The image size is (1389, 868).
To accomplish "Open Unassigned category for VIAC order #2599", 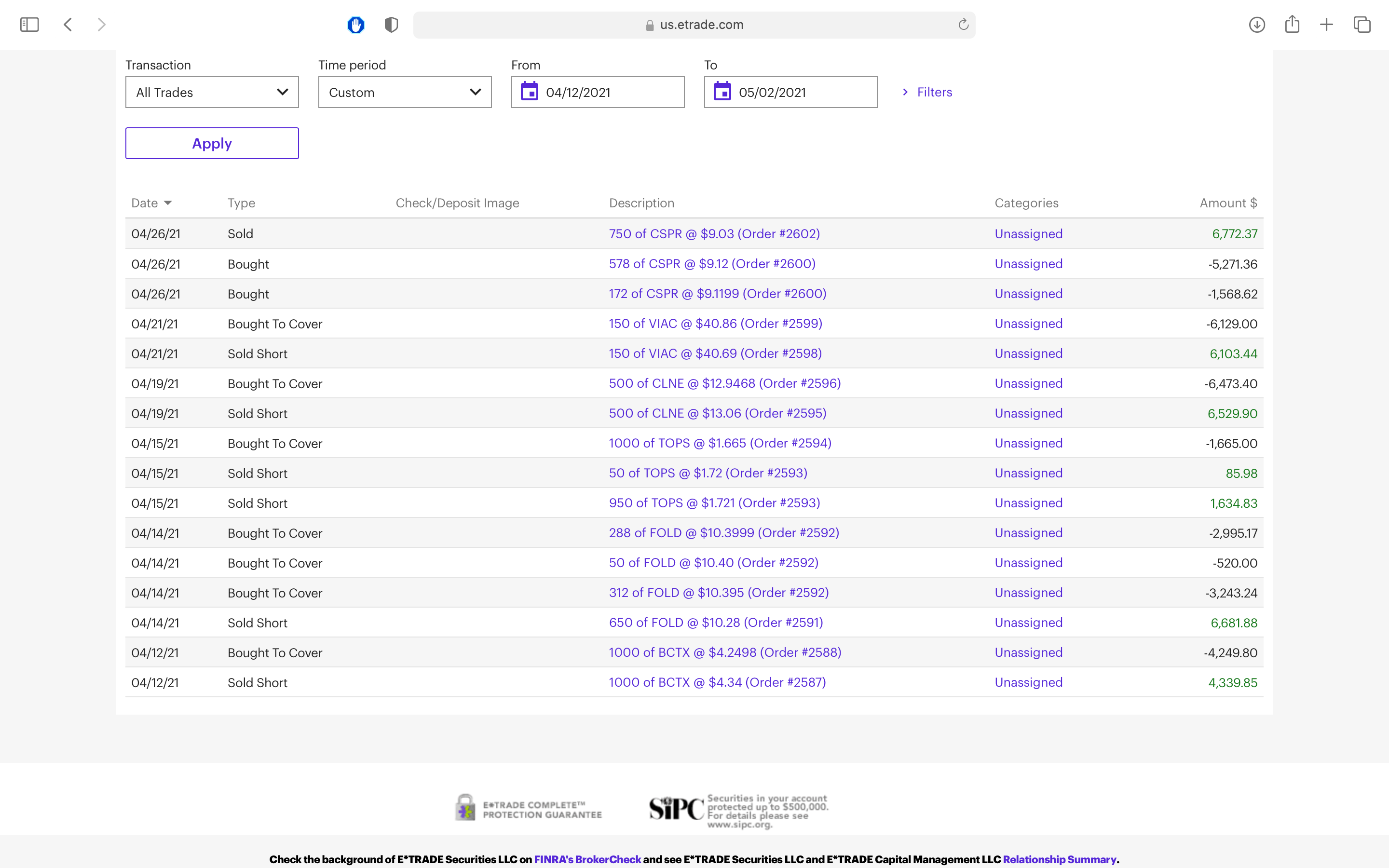I will click(1028, 324).
